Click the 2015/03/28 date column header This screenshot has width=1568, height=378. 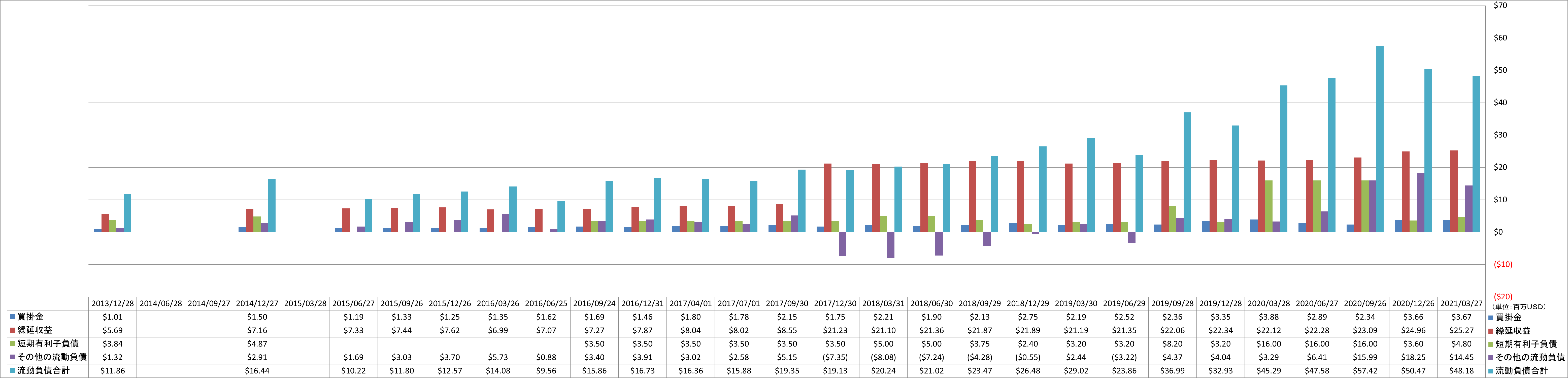(305, 304)
